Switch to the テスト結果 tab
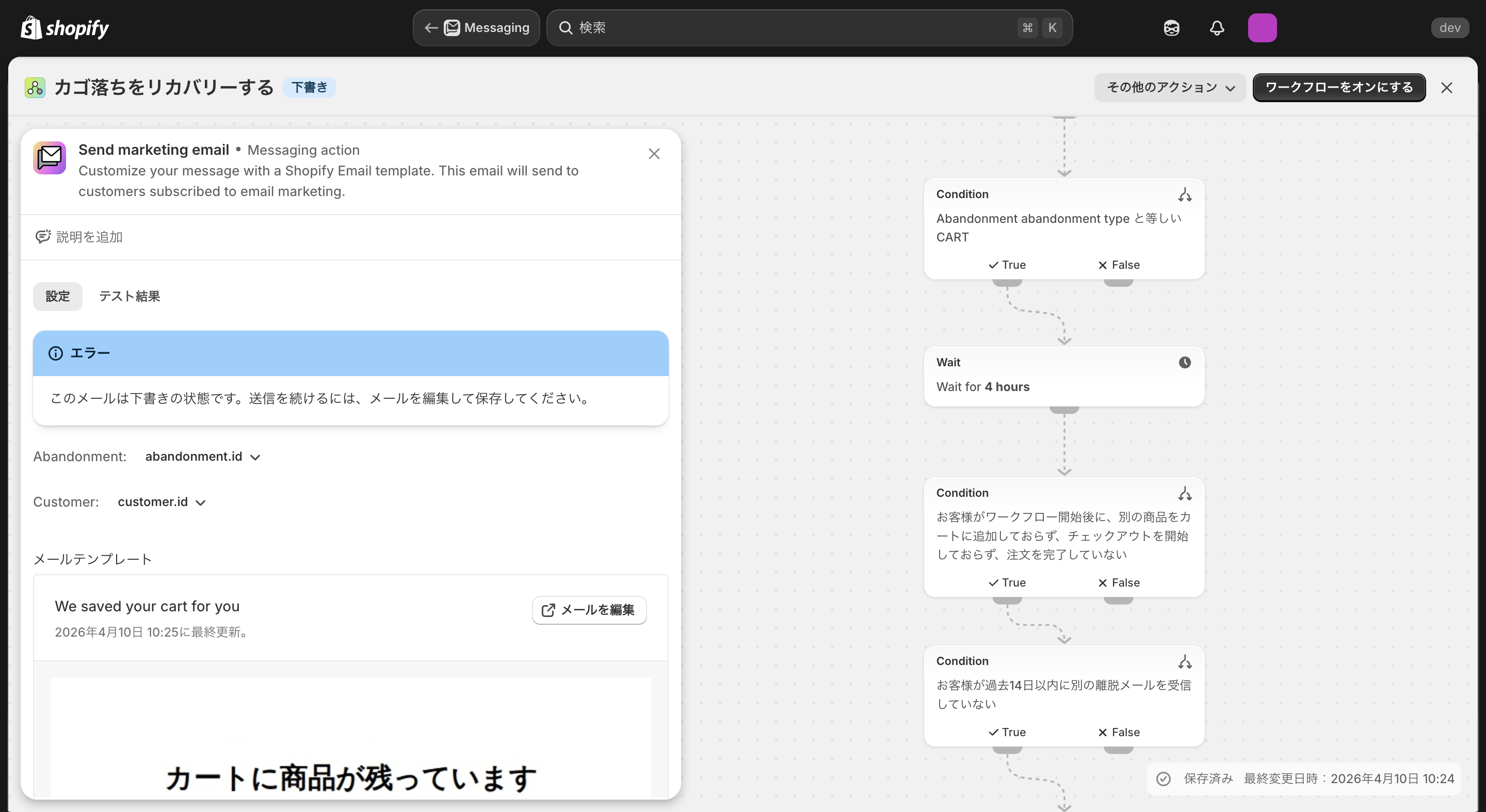 coord(129,296)
